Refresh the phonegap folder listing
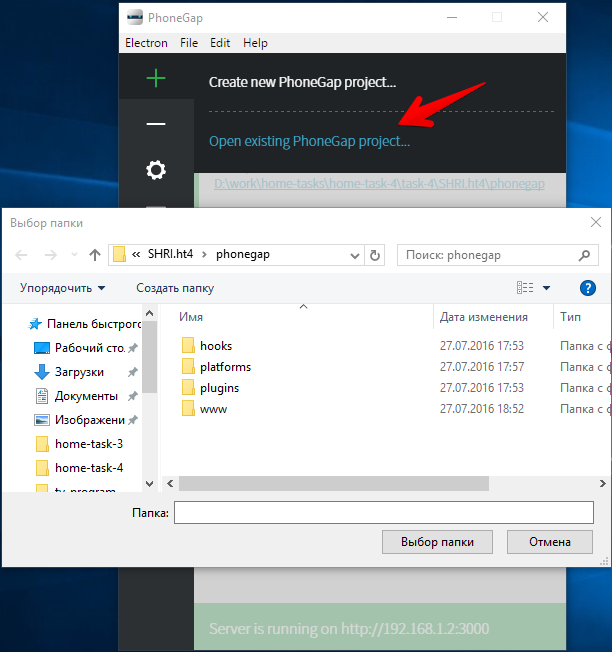Viewport: 612px width, 652px height. pyautogui.click(x=375, y=255)
